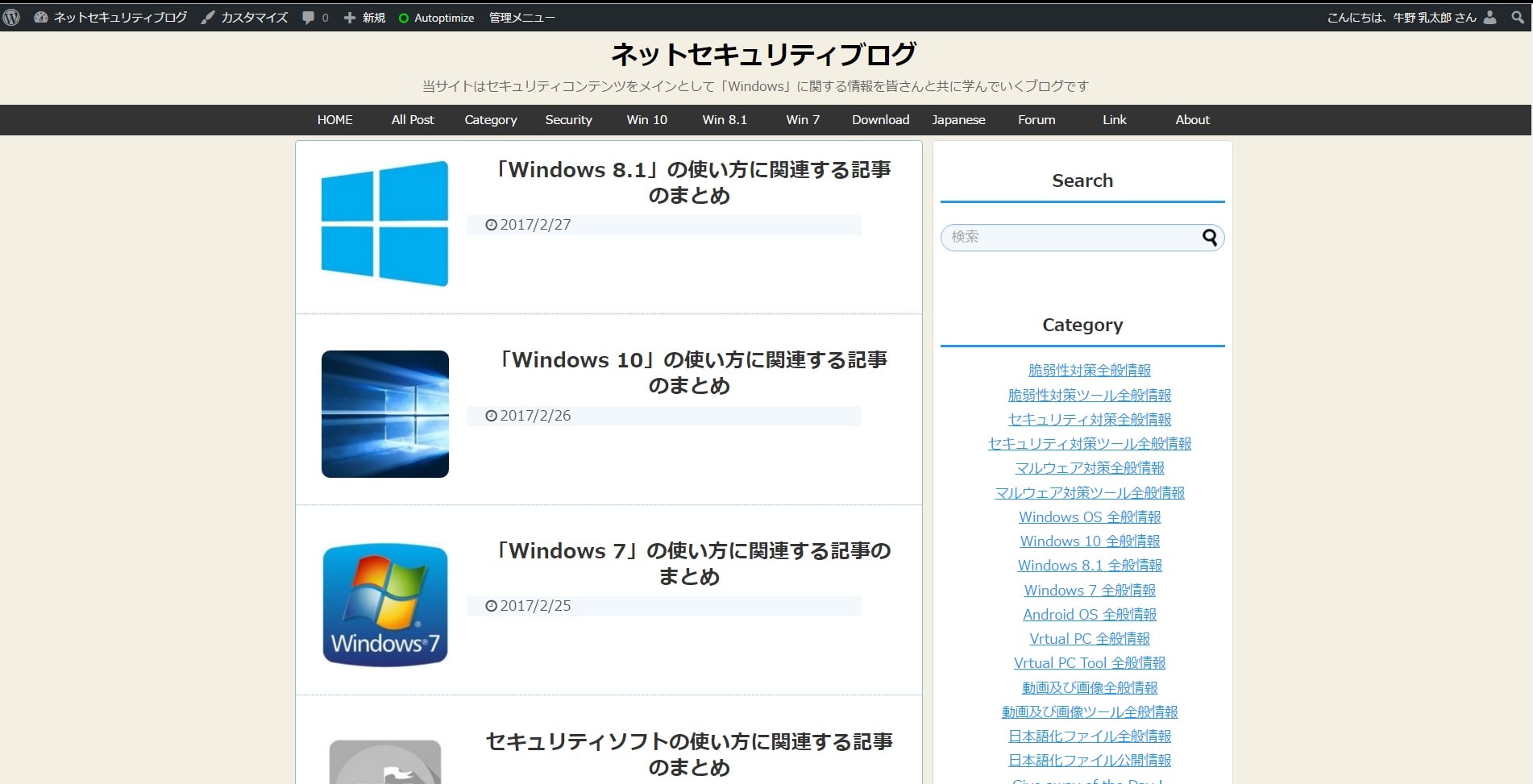Open the Windows 7 article title
This screenshot has height=784, width=1533.
click(690, 564)
